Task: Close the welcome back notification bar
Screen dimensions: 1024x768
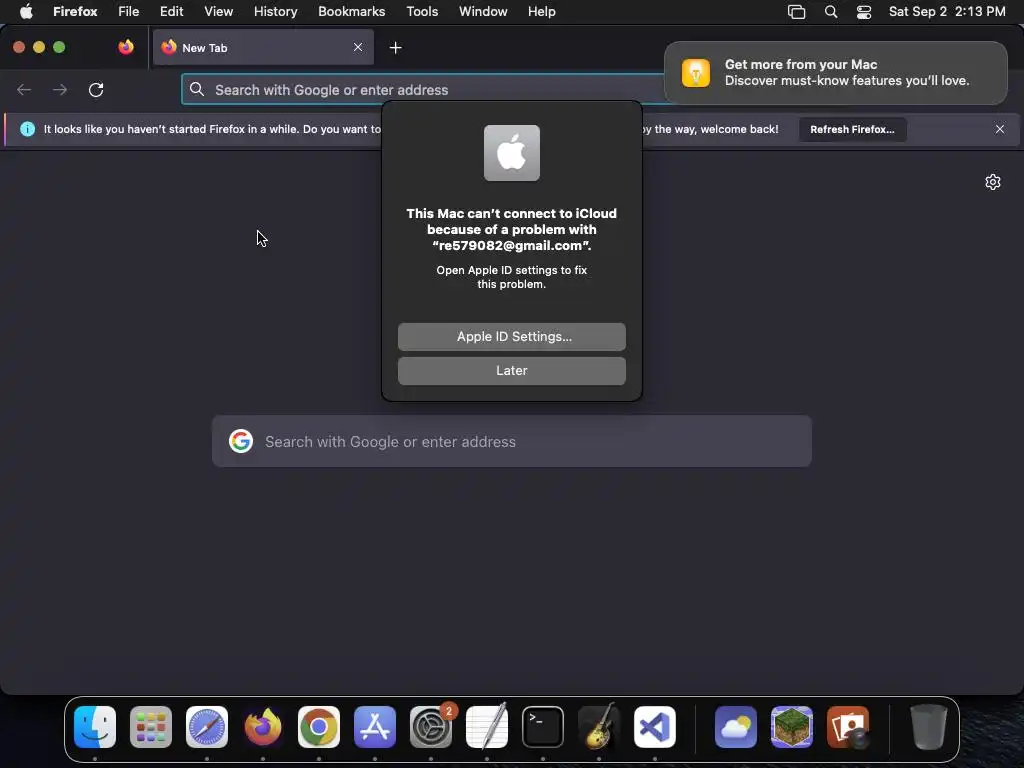Action: [x=999, y=129]
